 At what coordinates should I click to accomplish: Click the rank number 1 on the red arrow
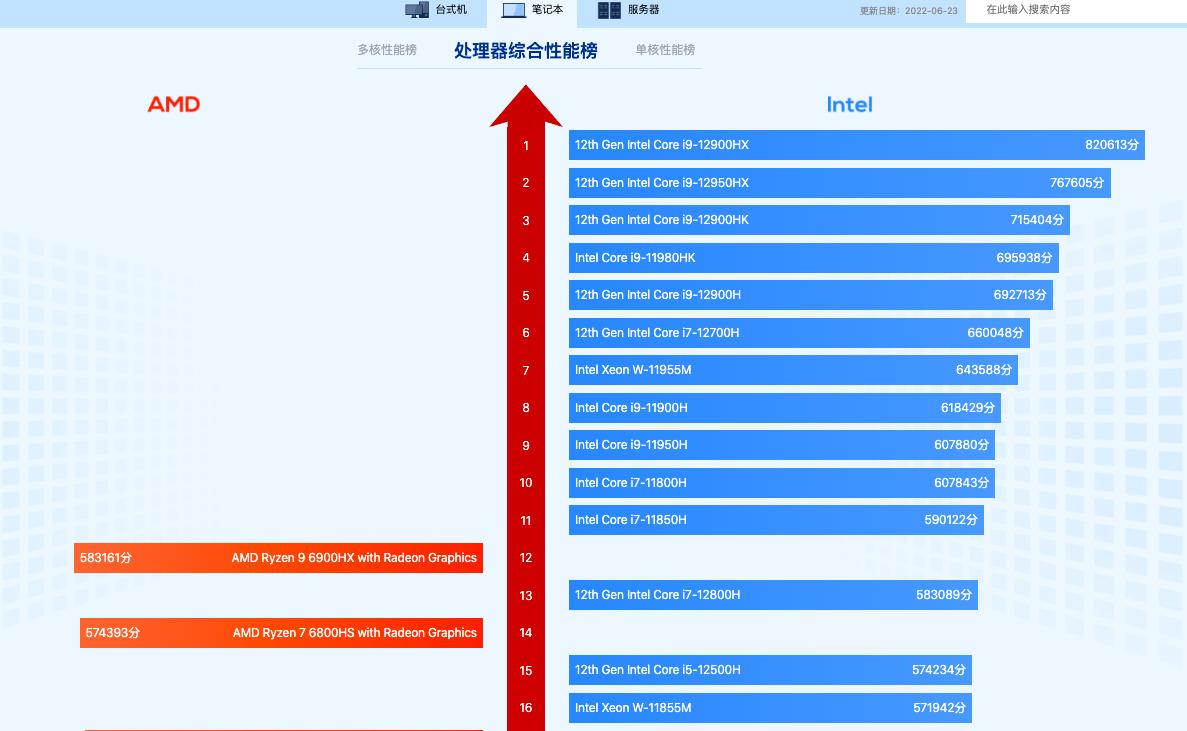coord(526,145)
